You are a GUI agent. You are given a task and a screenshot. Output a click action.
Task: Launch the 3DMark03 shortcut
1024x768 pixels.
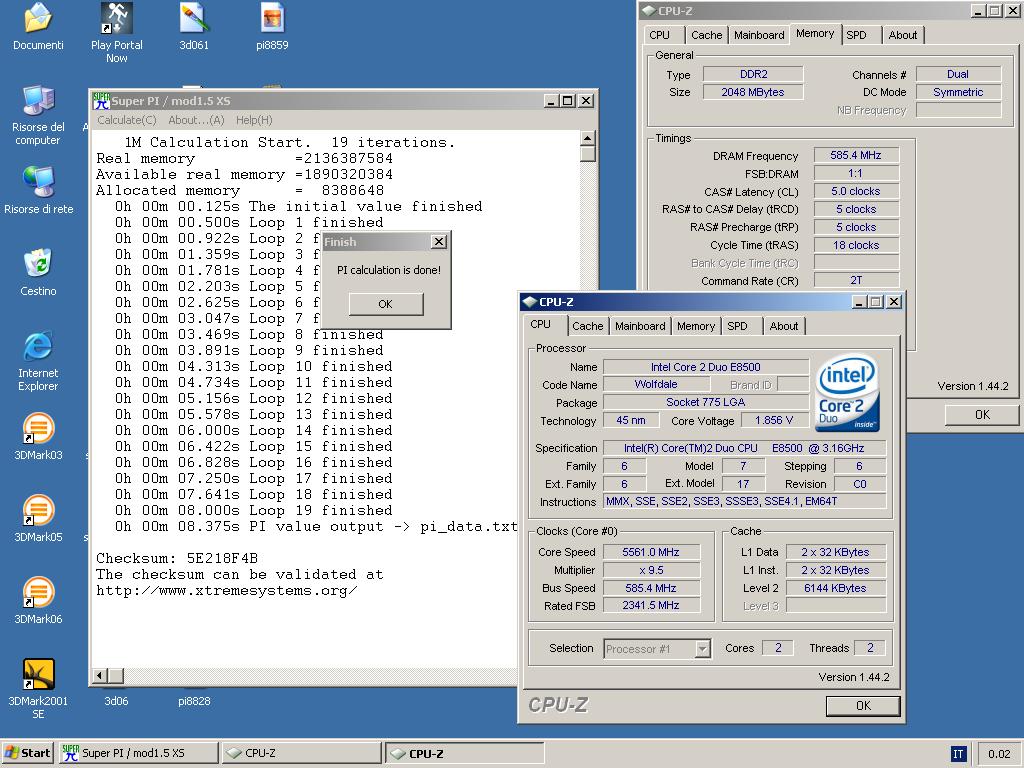[x=38, y=428]
